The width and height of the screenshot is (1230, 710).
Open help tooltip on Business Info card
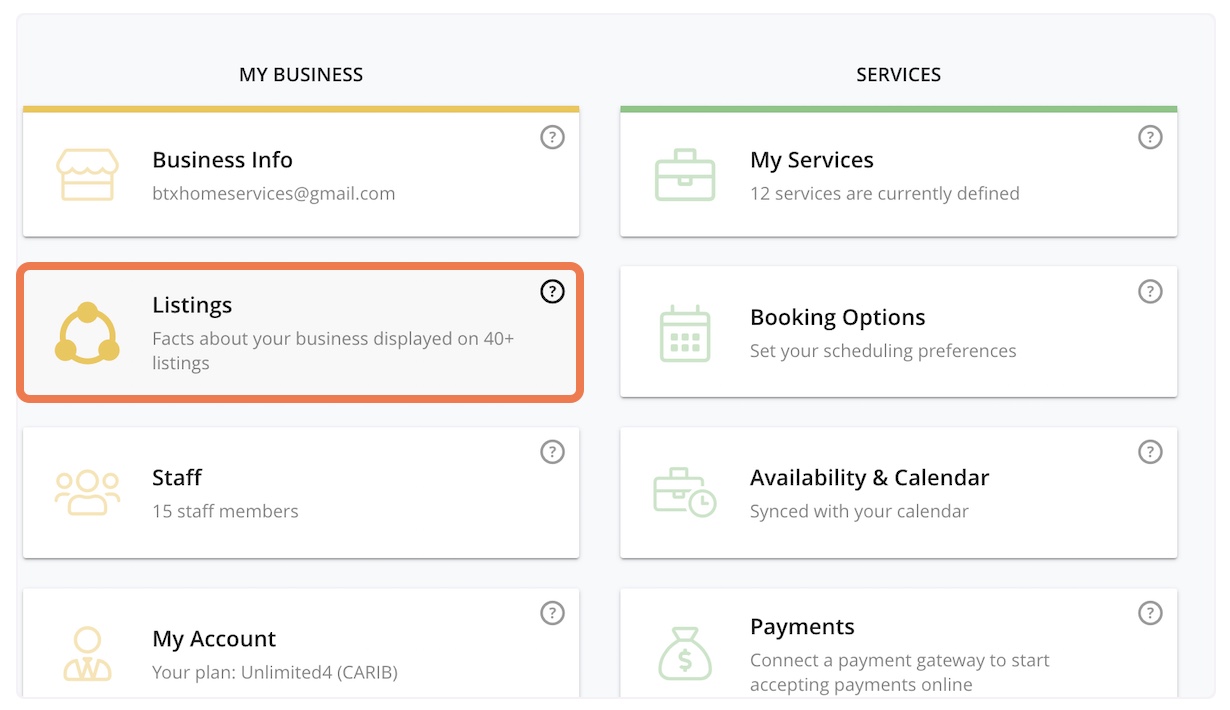pyautogui.click(x=552, y=137)
